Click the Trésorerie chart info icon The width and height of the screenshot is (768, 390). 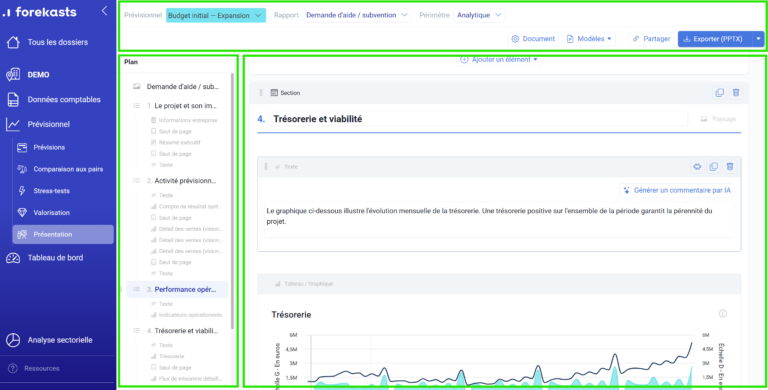[x=722, y=314]
